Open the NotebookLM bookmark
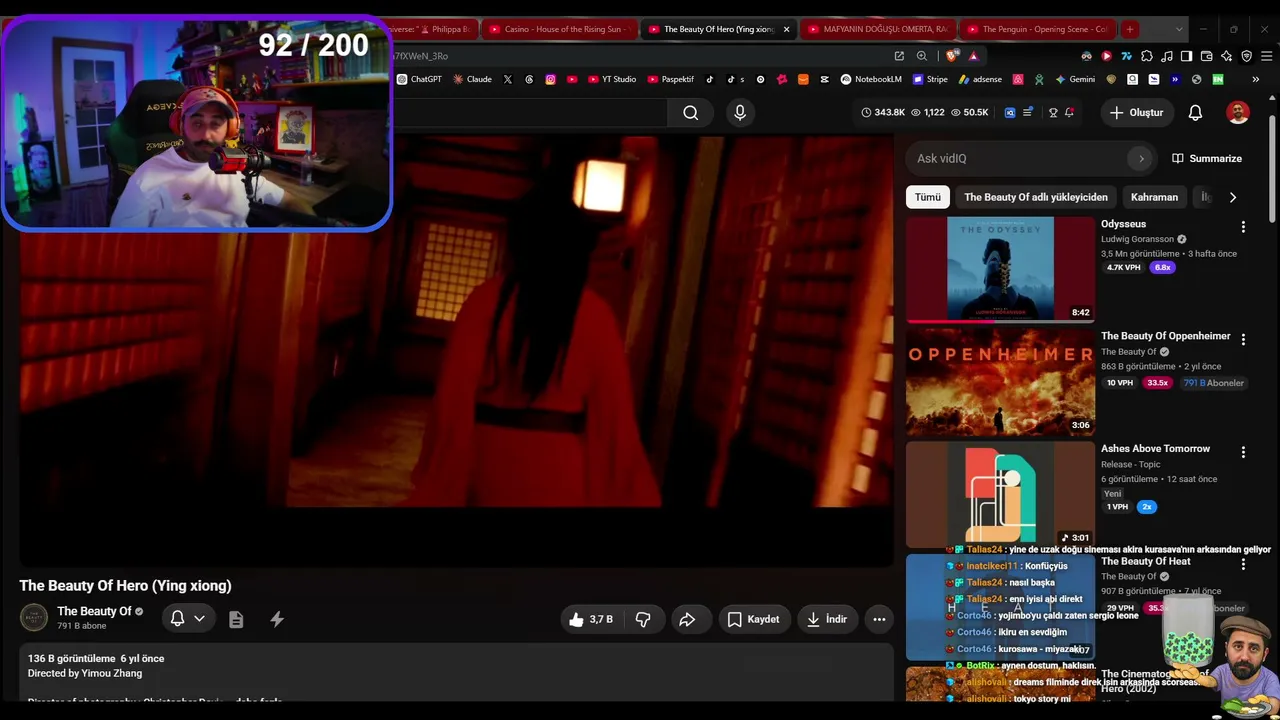Viewport: 1280px width, 720px height. (x=871, y=79)
